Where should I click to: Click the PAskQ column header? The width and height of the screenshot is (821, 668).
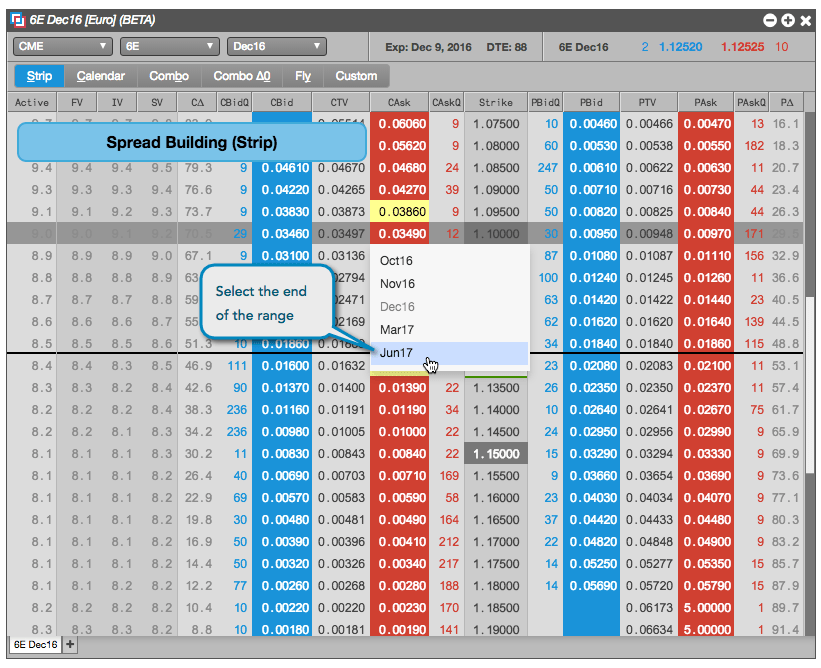click(751, 103)
